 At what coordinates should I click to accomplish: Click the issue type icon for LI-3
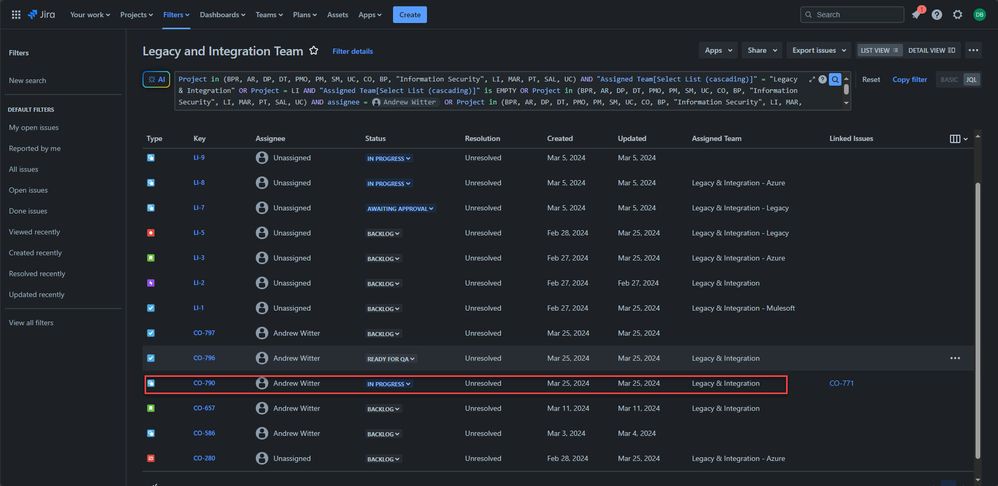click(151, 258)
